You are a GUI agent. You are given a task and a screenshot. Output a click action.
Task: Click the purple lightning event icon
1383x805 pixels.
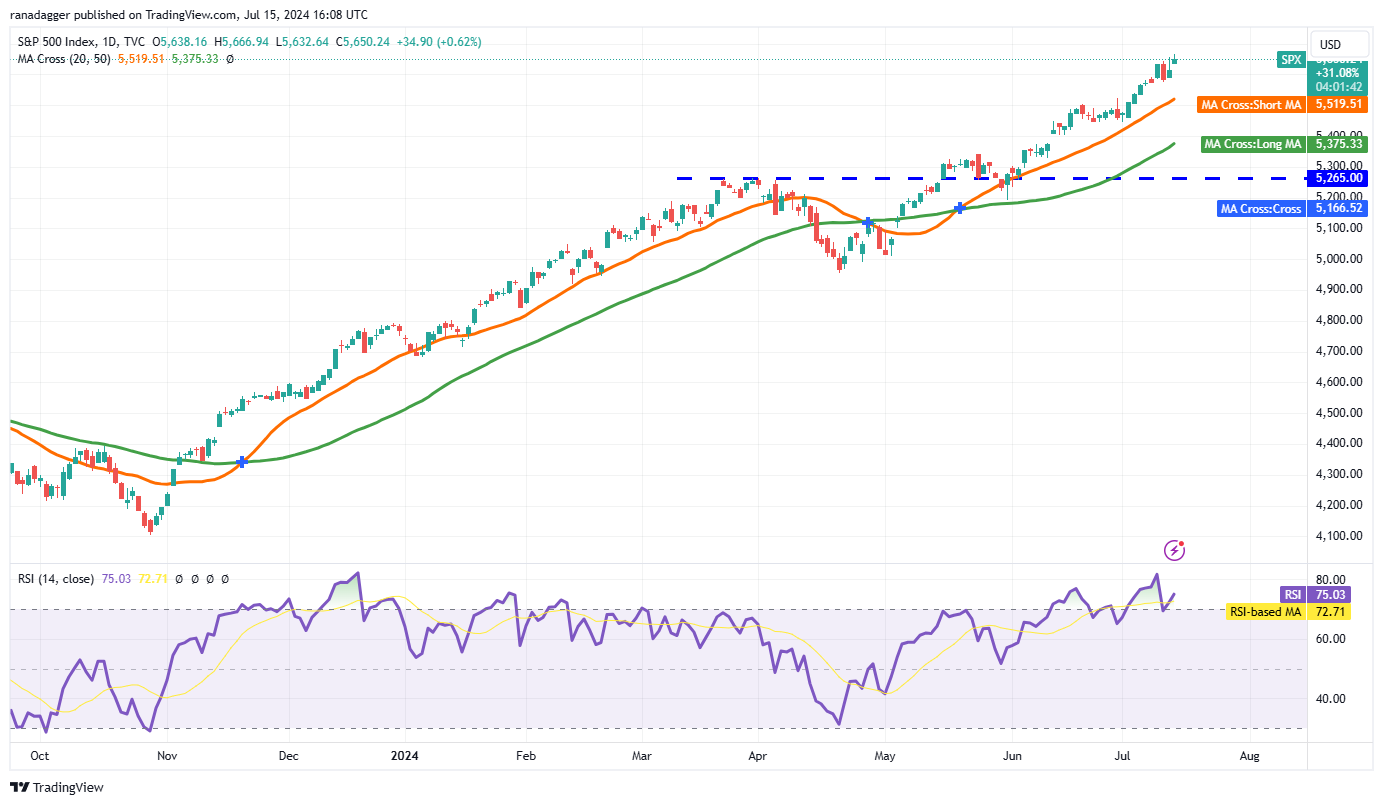click(x=1175, y=550)
